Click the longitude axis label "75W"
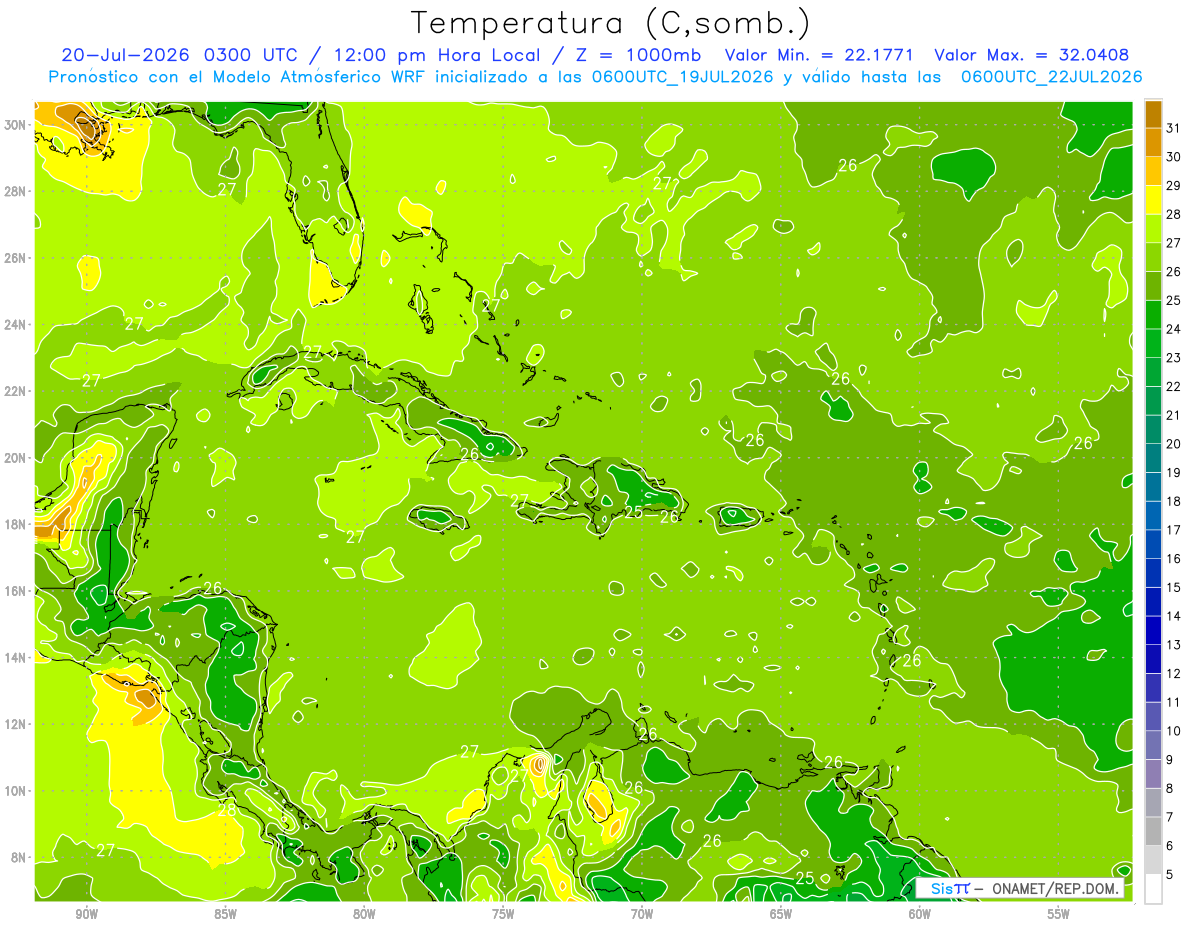 503,914
